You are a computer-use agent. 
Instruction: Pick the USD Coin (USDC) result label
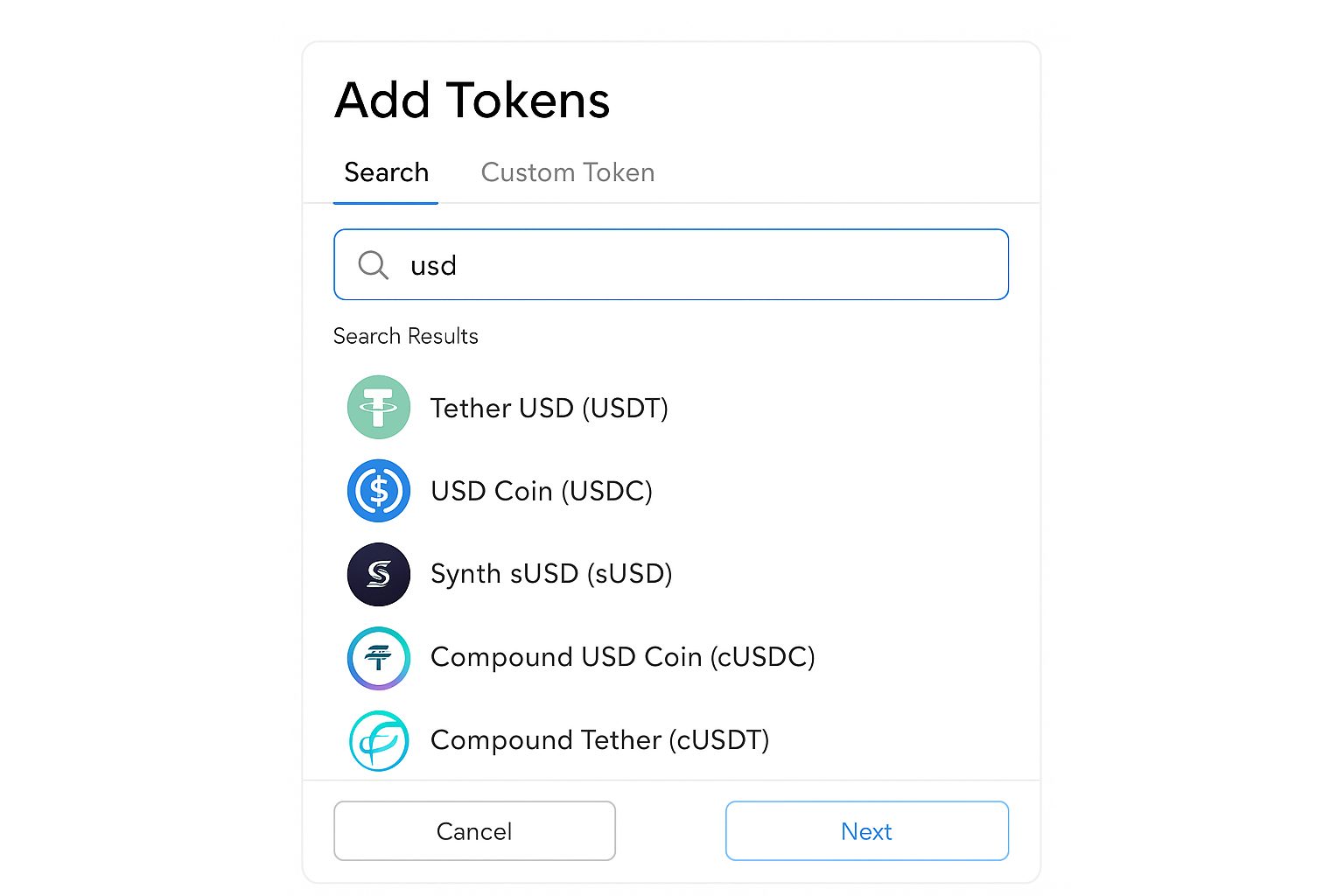pyautogui.click(x=542, y=491)
